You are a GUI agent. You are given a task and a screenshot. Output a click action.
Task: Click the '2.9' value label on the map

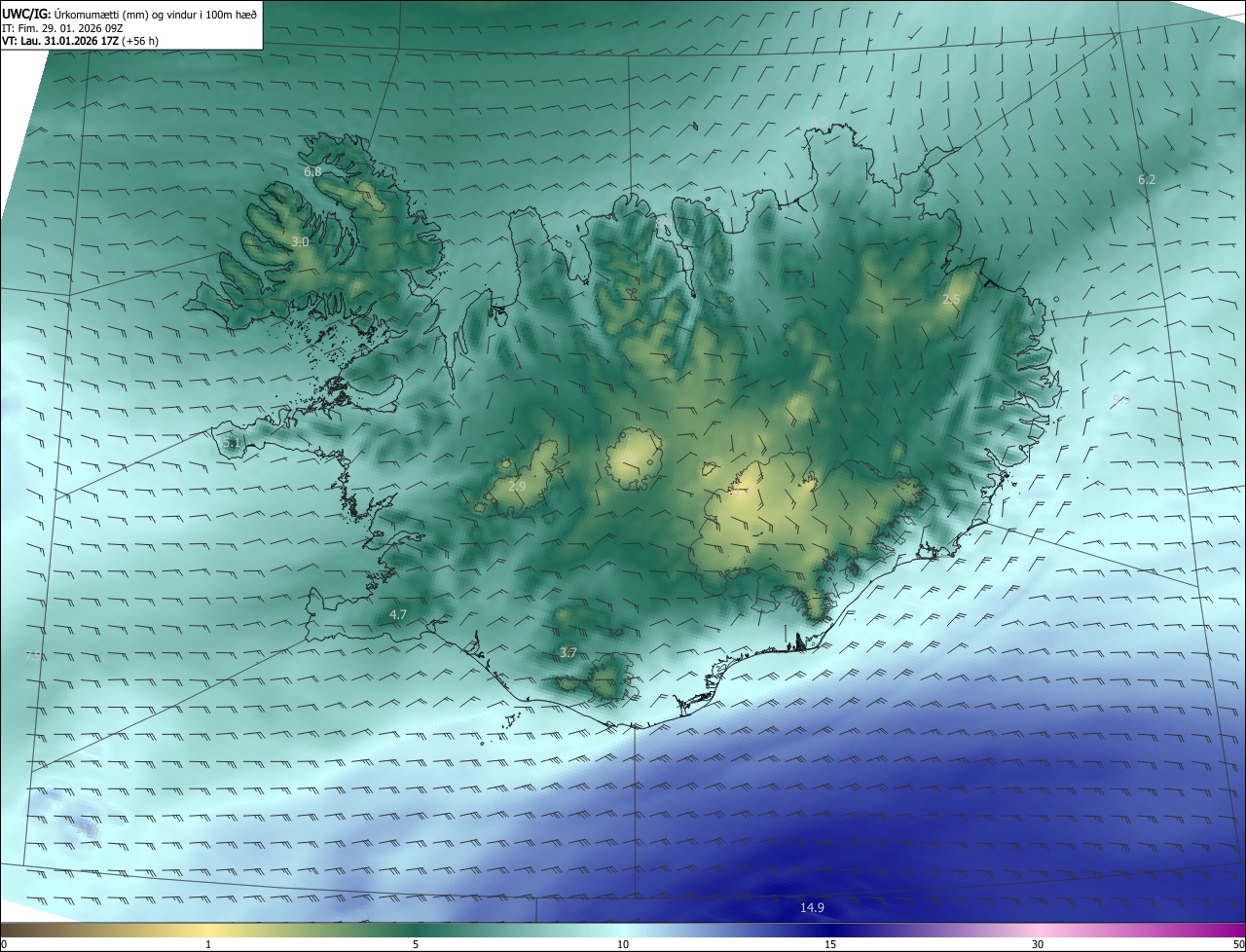517,486
